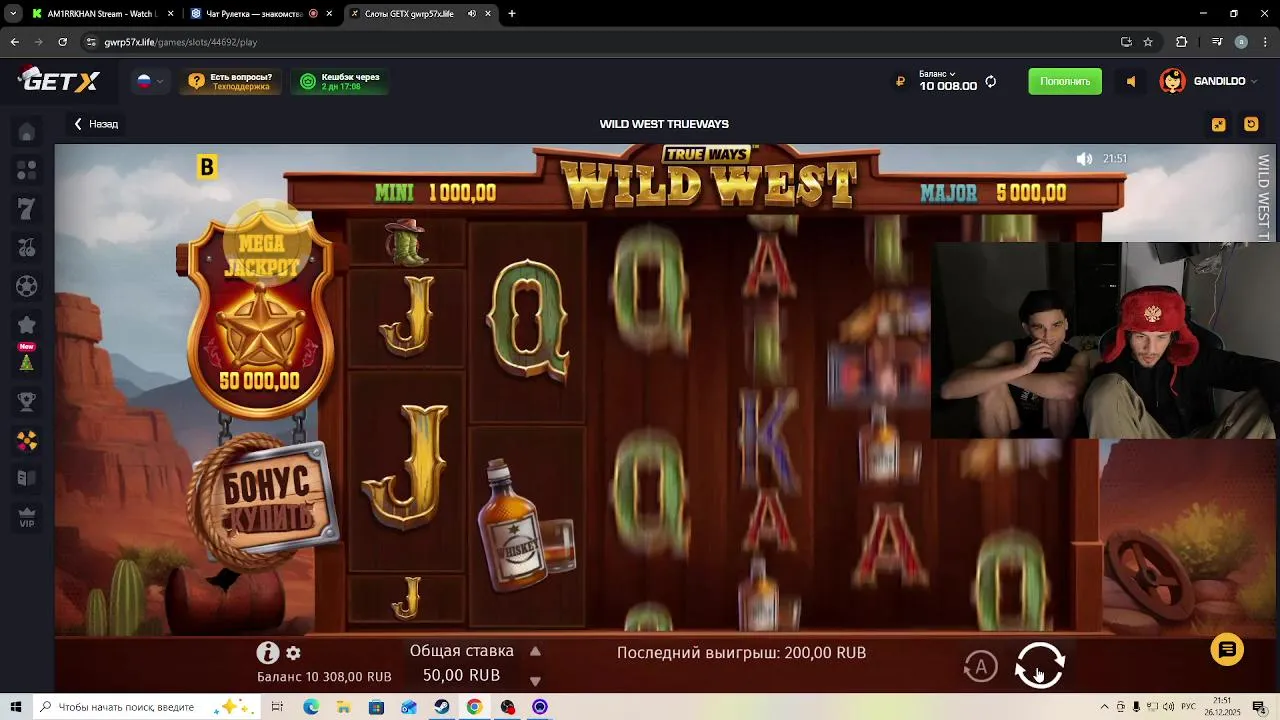Increase total bet with up arrow
Screen dimensions: 1280x720
click(x=535, y=651)
